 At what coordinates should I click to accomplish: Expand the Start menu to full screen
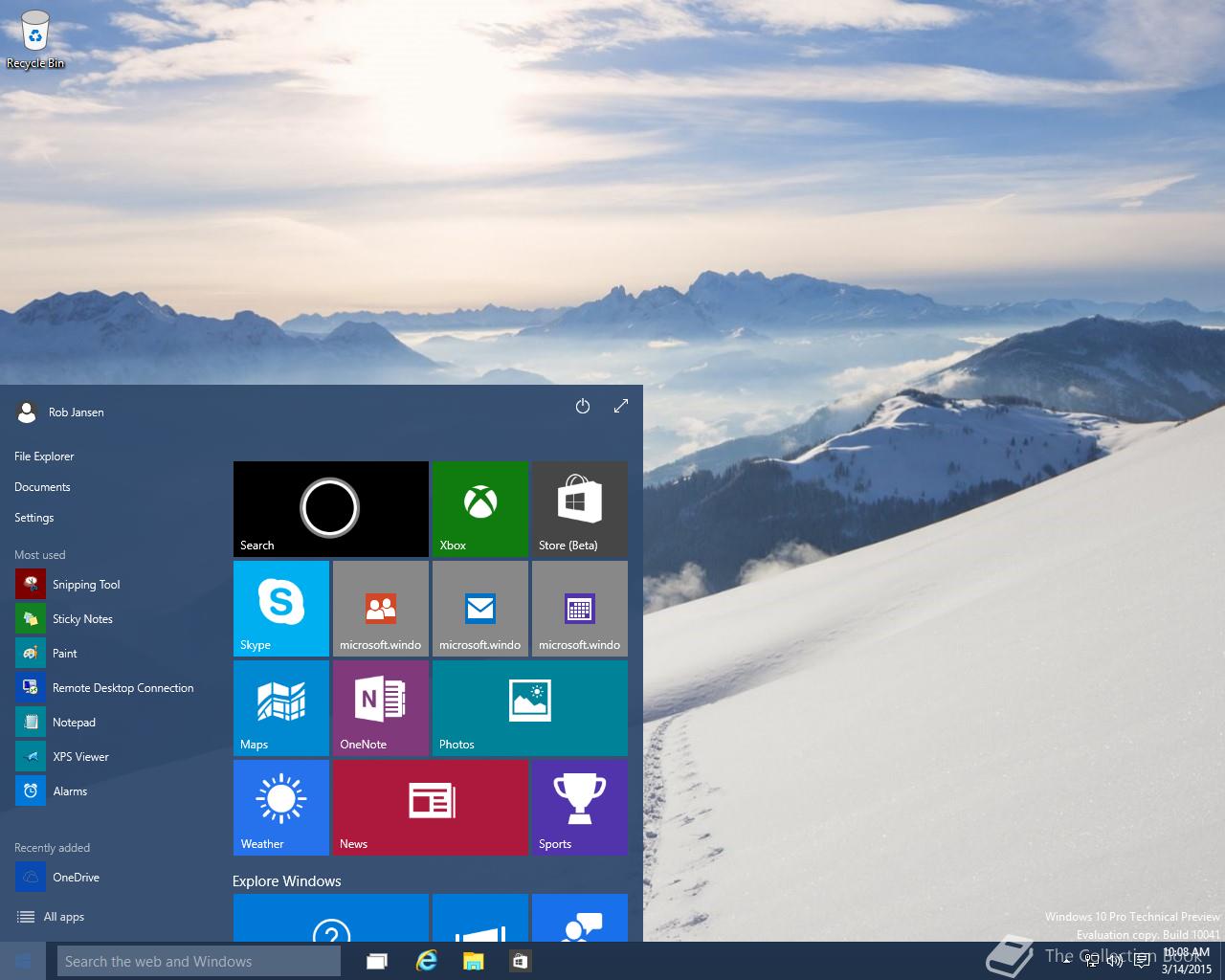621,406
